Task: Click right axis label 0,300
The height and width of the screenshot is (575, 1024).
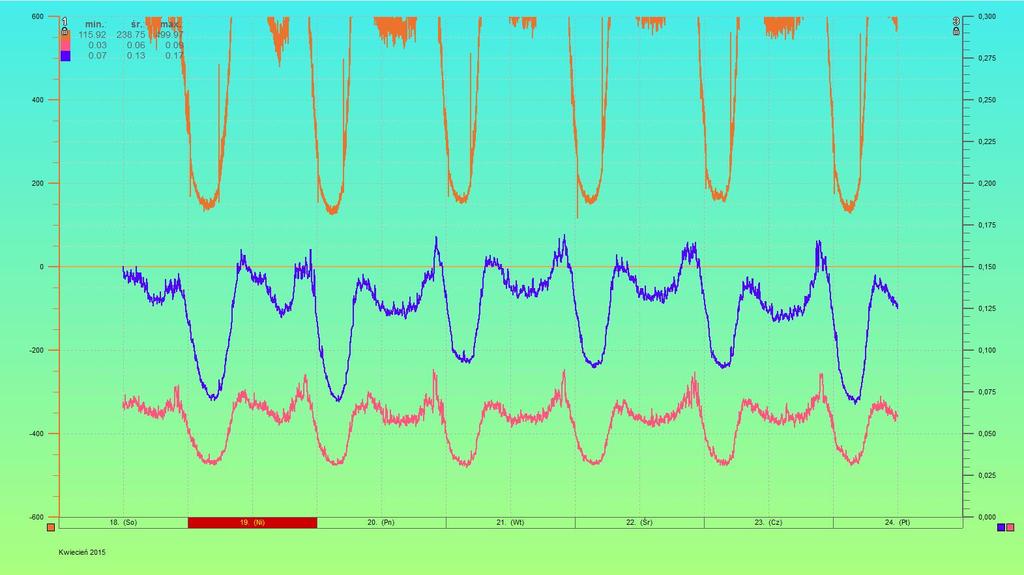Action: click(987, 17)
